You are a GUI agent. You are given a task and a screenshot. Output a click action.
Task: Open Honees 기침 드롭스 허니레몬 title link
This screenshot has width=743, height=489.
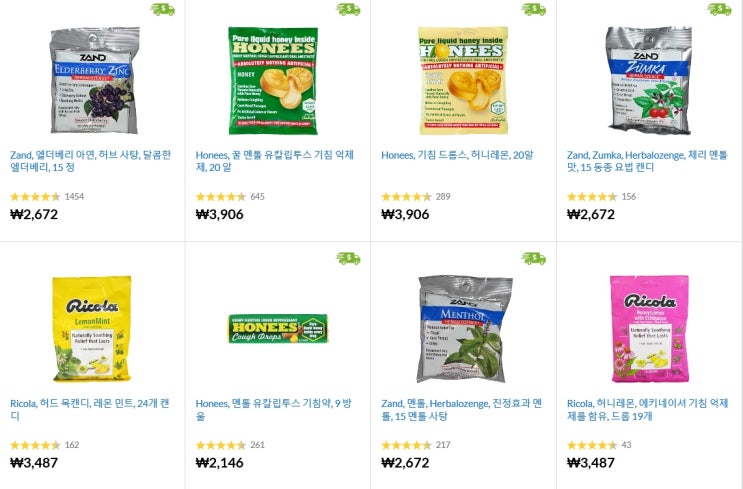(x=457, y=155)
